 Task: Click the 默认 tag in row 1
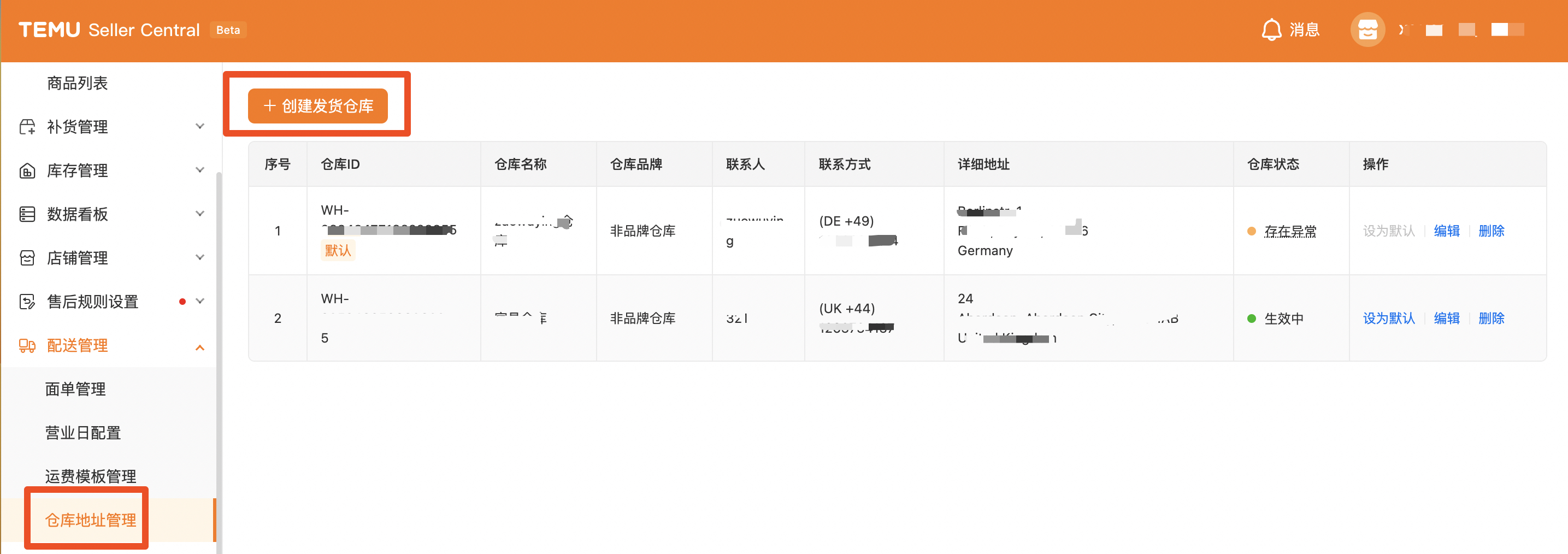[x=338, y=251]
